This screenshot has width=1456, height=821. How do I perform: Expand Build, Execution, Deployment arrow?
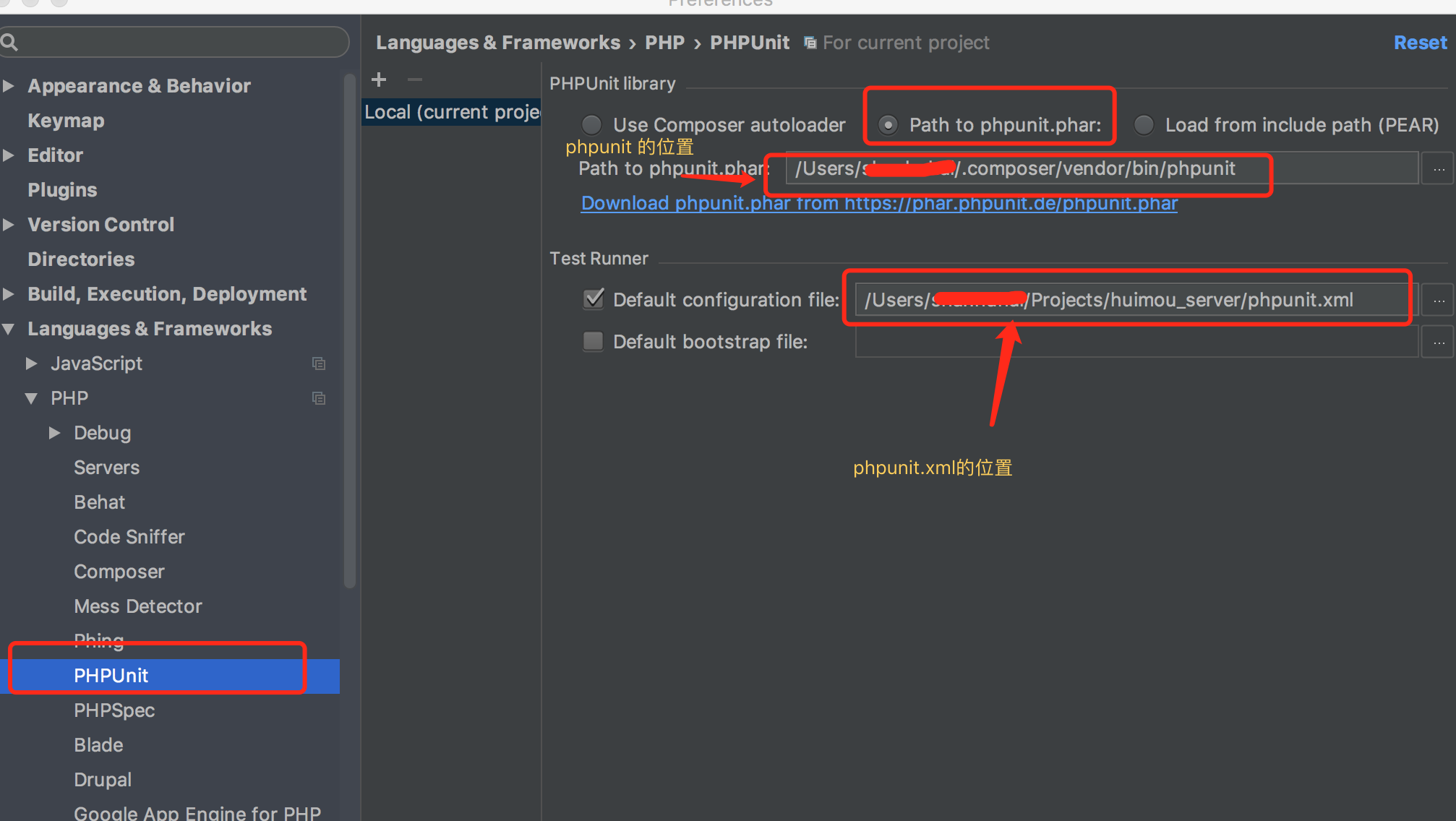click(9, 294)
